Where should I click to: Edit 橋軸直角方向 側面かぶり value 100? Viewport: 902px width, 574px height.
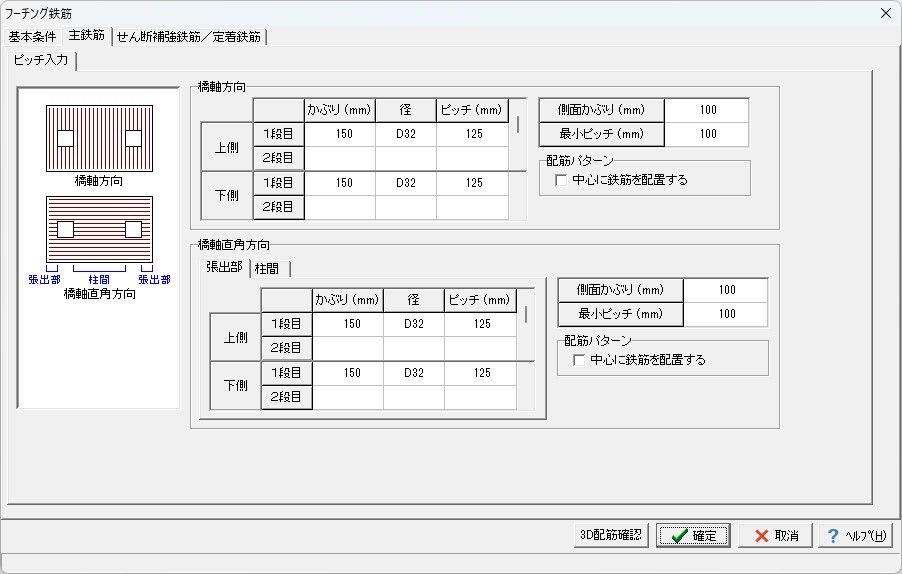(x=726, y=290)
